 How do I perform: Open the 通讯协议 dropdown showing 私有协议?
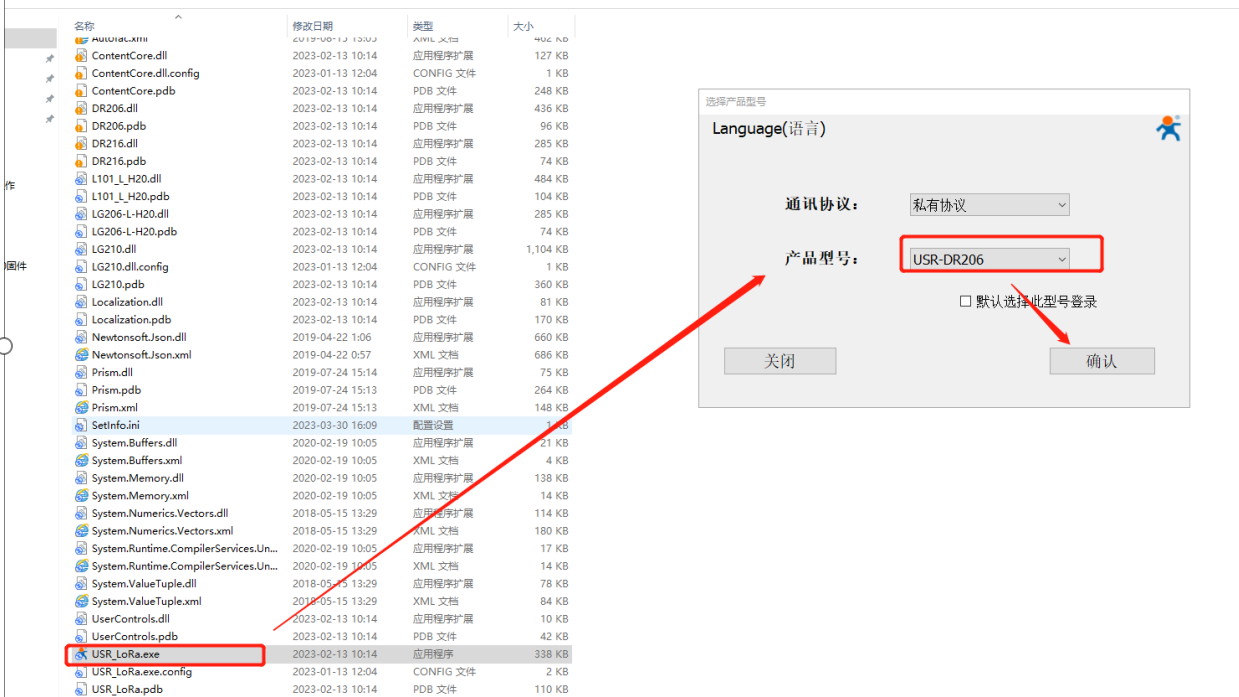[x=988, y=205]
